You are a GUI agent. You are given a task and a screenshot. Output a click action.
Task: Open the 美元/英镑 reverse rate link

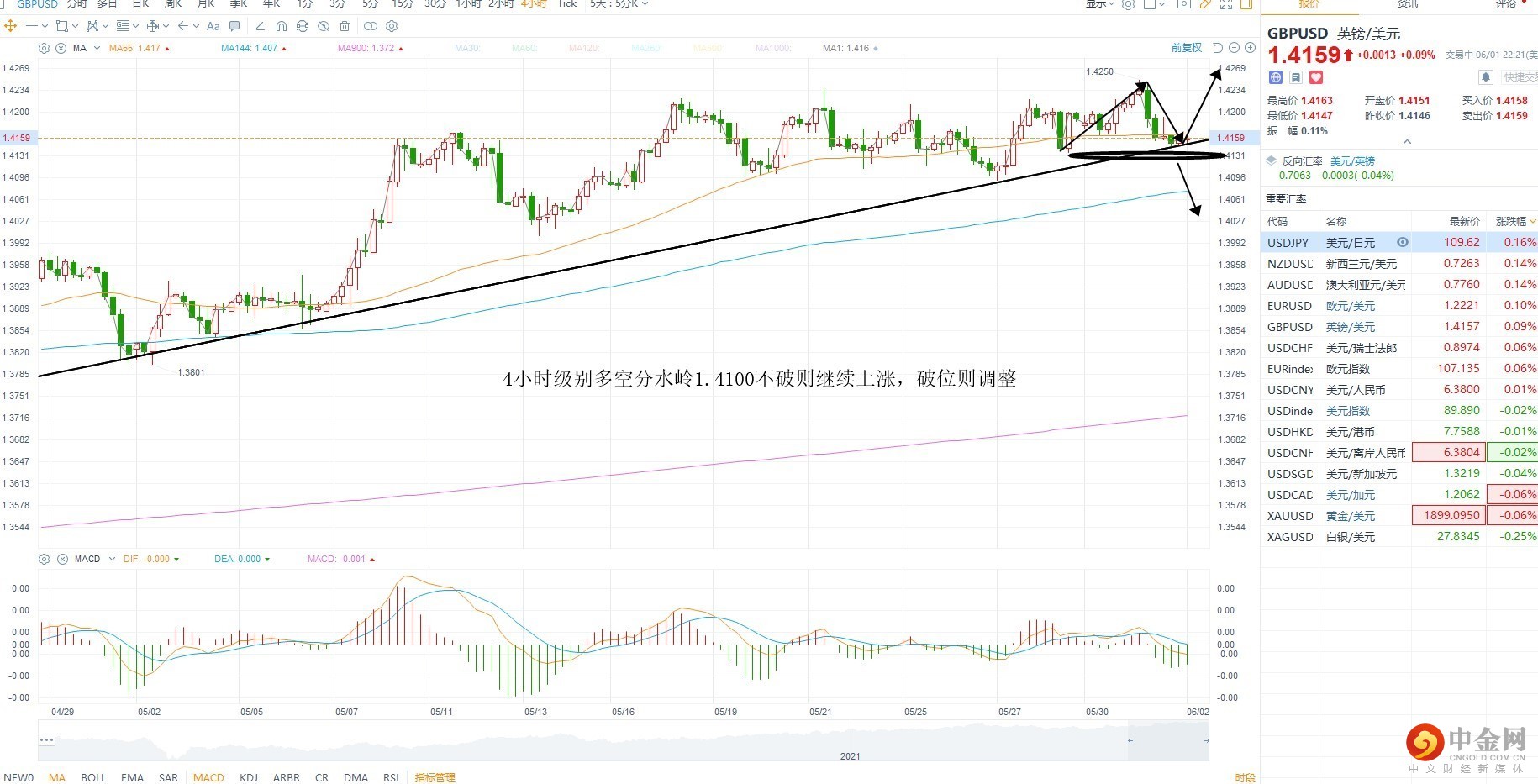(1352, 160)
